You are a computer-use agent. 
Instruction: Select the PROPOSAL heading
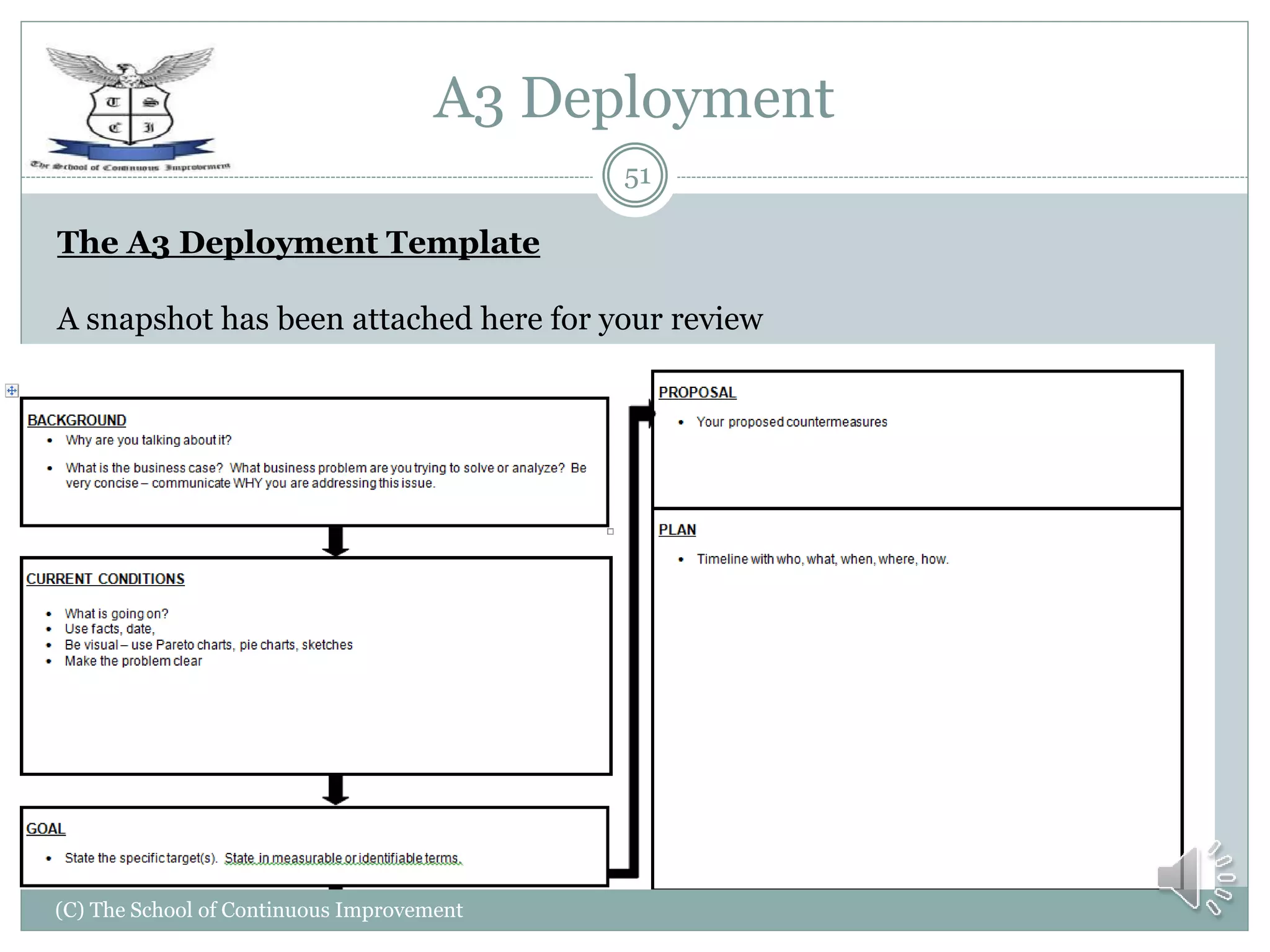(x=698, y=392)
